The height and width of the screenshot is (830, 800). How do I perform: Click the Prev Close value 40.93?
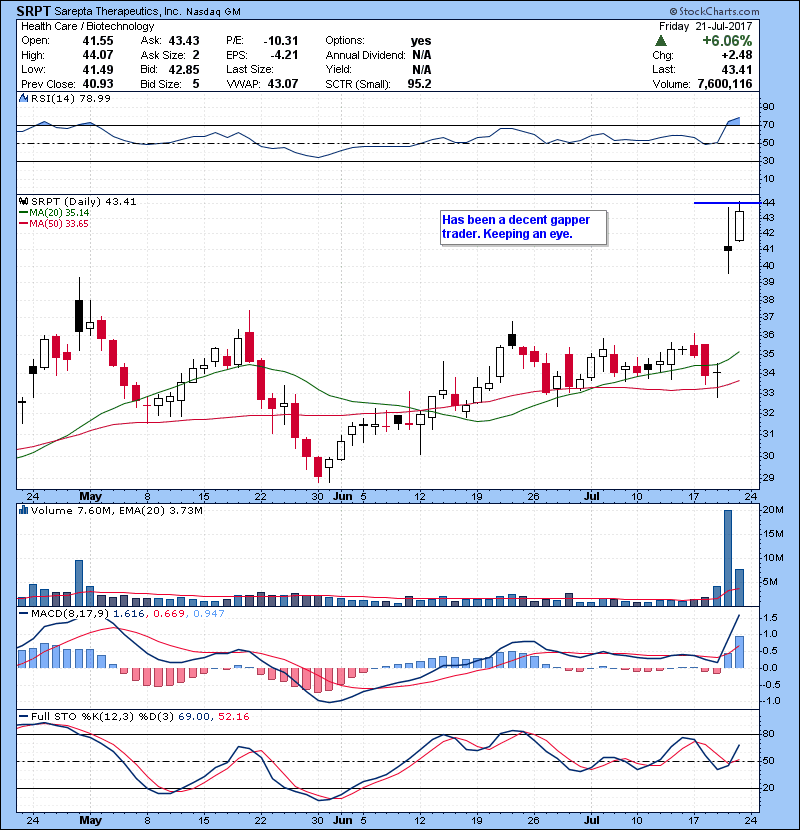pos(98,84)
